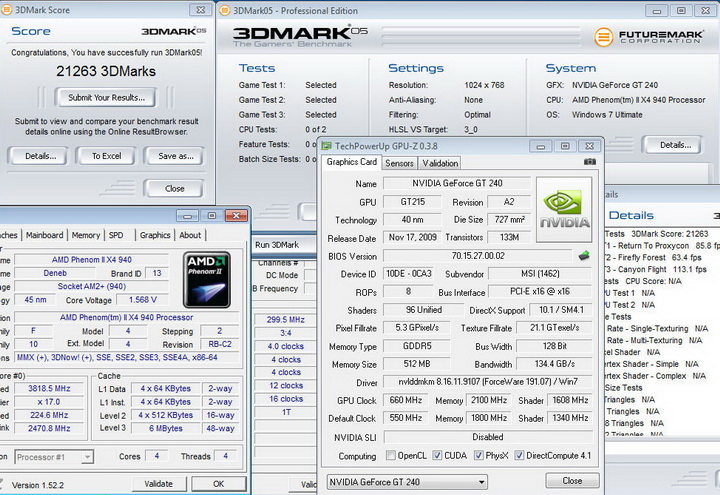
Task: Toggle the OpenCL checkbox
Action: coord(391,455)
